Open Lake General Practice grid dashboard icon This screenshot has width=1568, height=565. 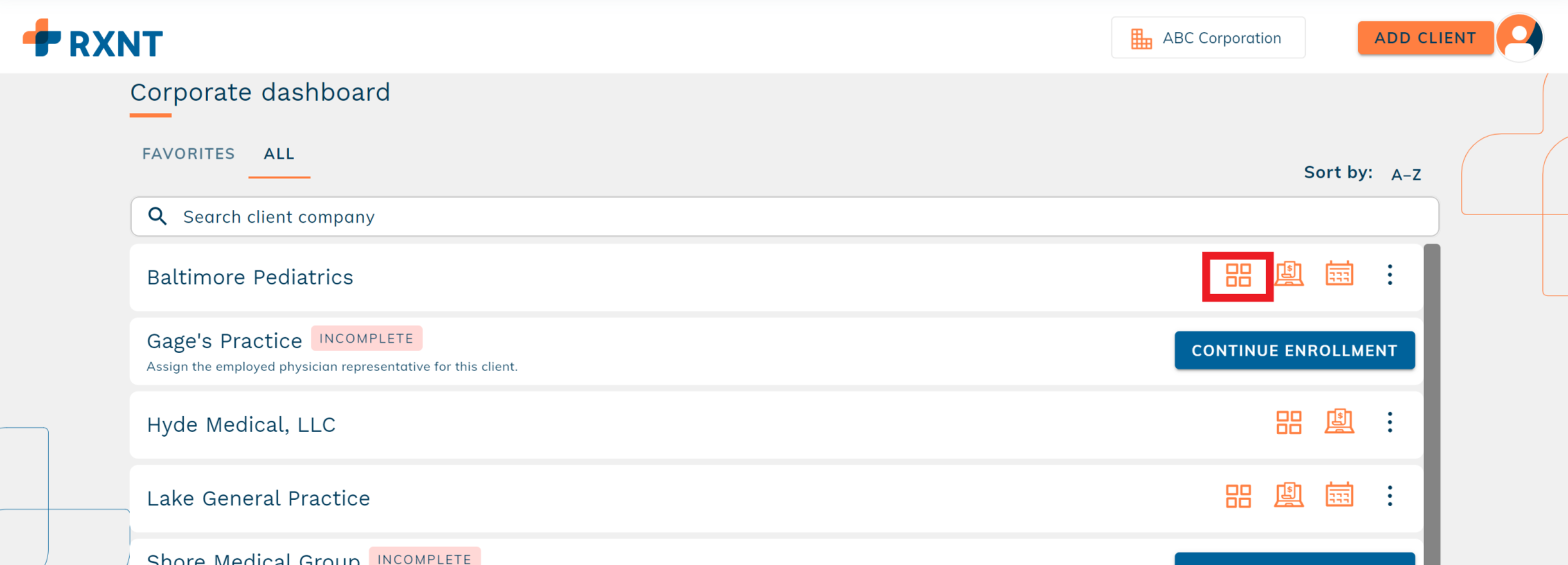(1237, 496)
